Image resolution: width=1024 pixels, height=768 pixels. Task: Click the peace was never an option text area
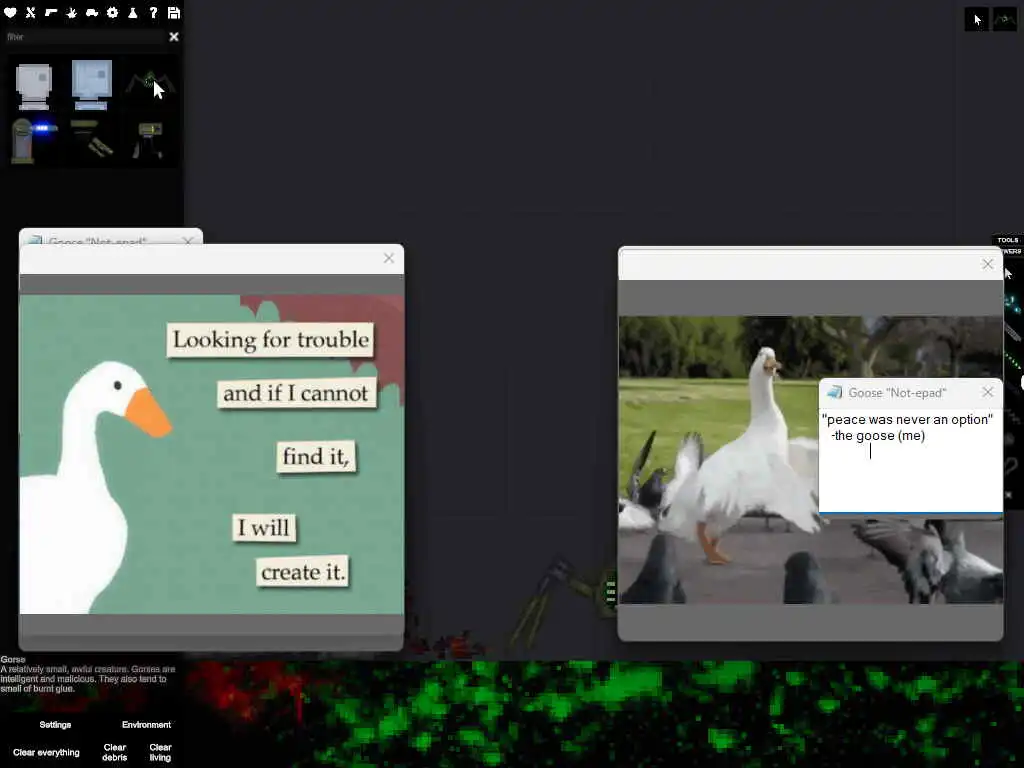910,460
